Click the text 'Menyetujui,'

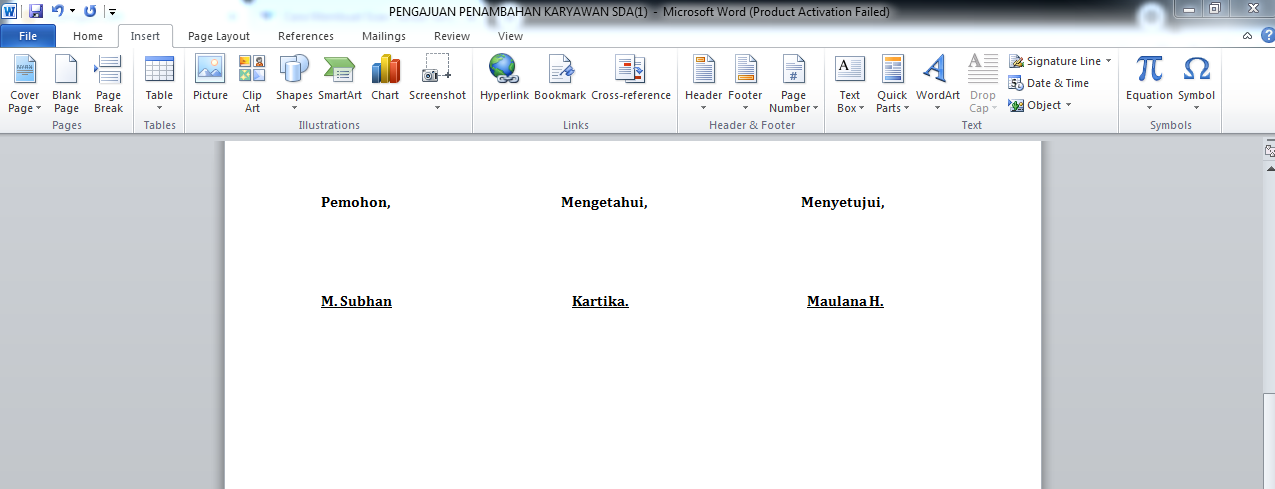(843, 203)
